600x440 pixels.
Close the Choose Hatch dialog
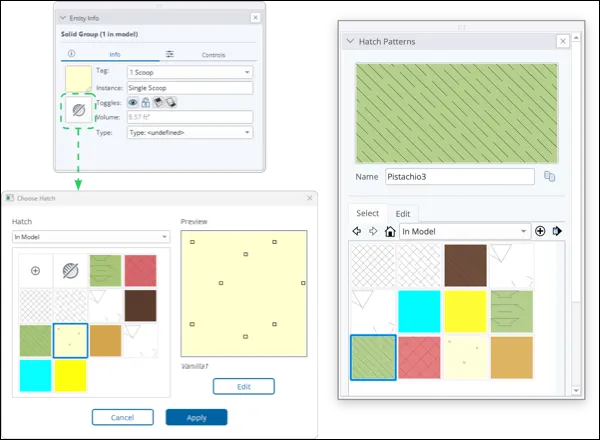[x=310, y=198]
